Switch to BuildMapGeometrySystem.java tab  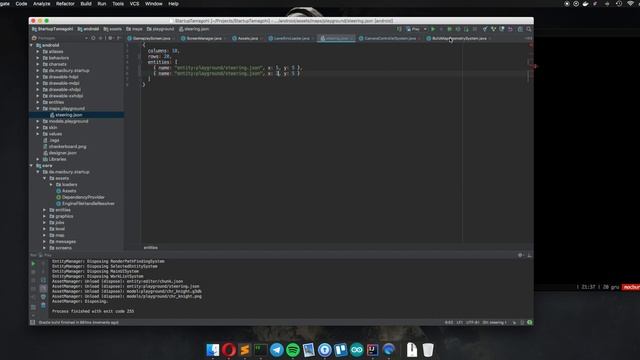459,38
